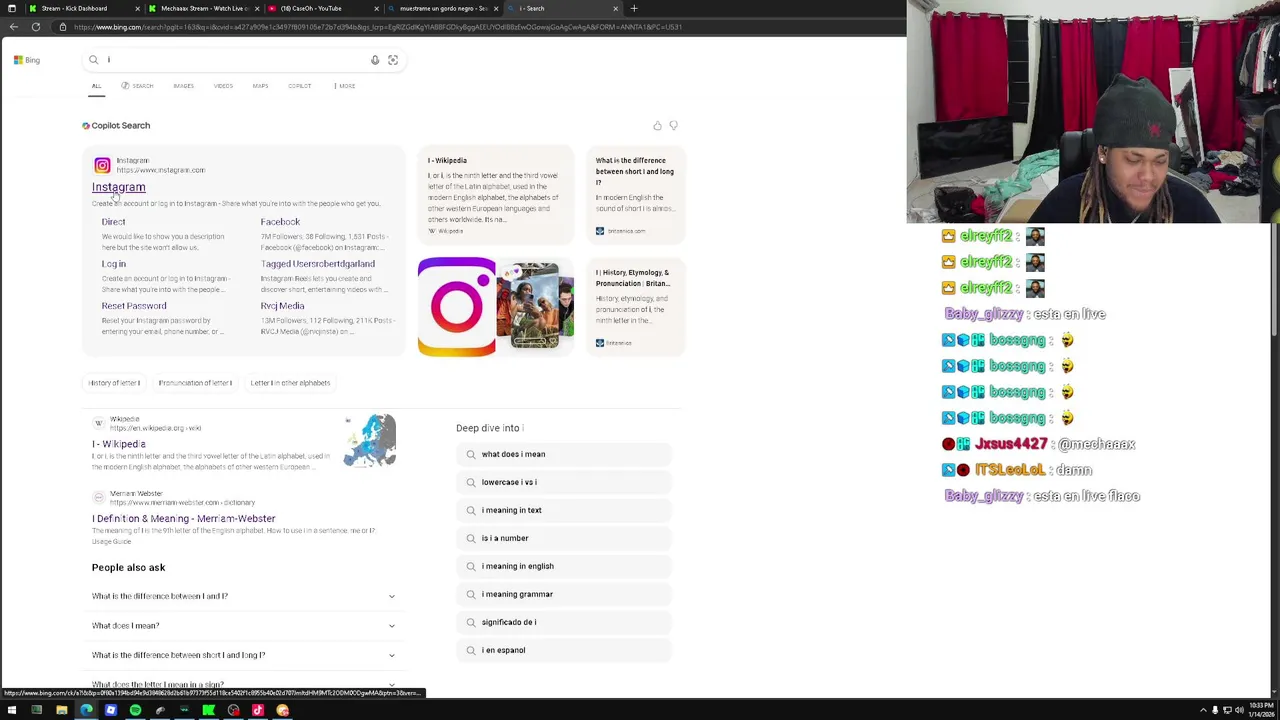1280x720 pixels.
Task: Start voice search with microphone icon
Action: [x=375, y=60]
